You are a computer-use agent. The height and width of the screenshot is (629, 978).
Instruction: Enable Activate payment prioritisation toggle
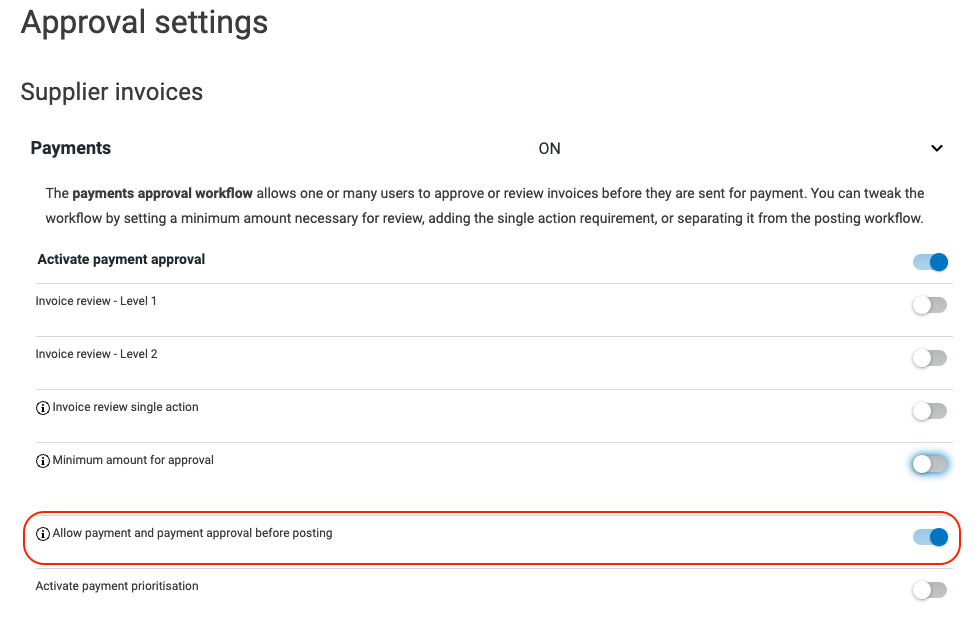point(930,590)
